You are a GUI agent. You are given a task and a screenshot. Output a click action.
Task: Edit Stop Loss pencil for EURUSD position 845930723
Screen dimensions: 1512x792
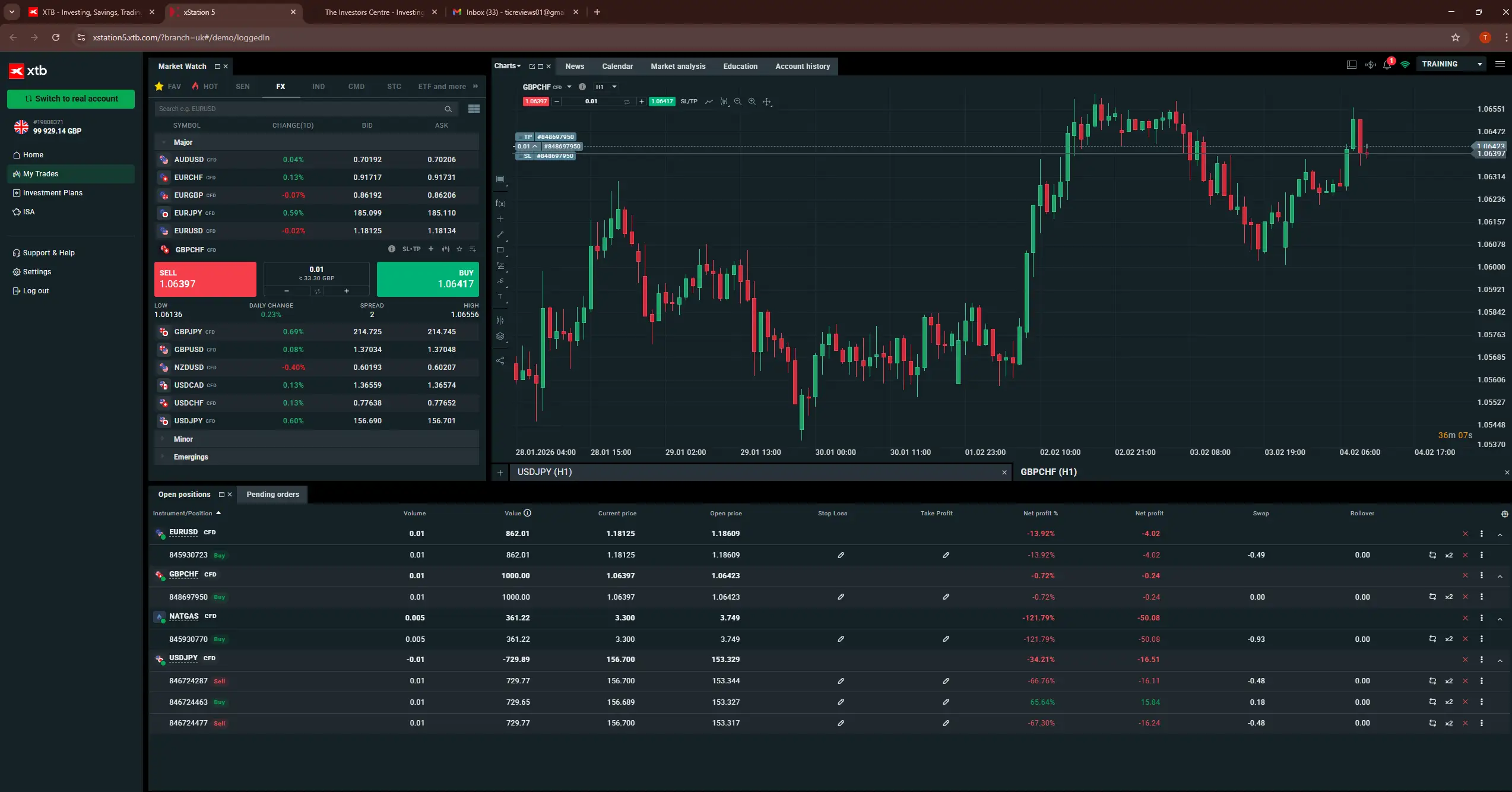[841, 555]
